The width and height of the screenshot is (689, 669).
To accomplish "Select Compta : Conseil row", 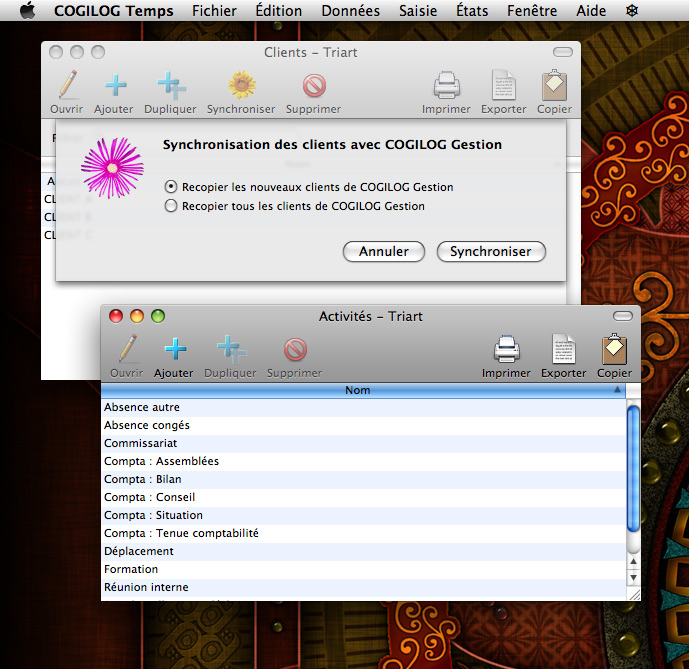I will pos(363,498).
